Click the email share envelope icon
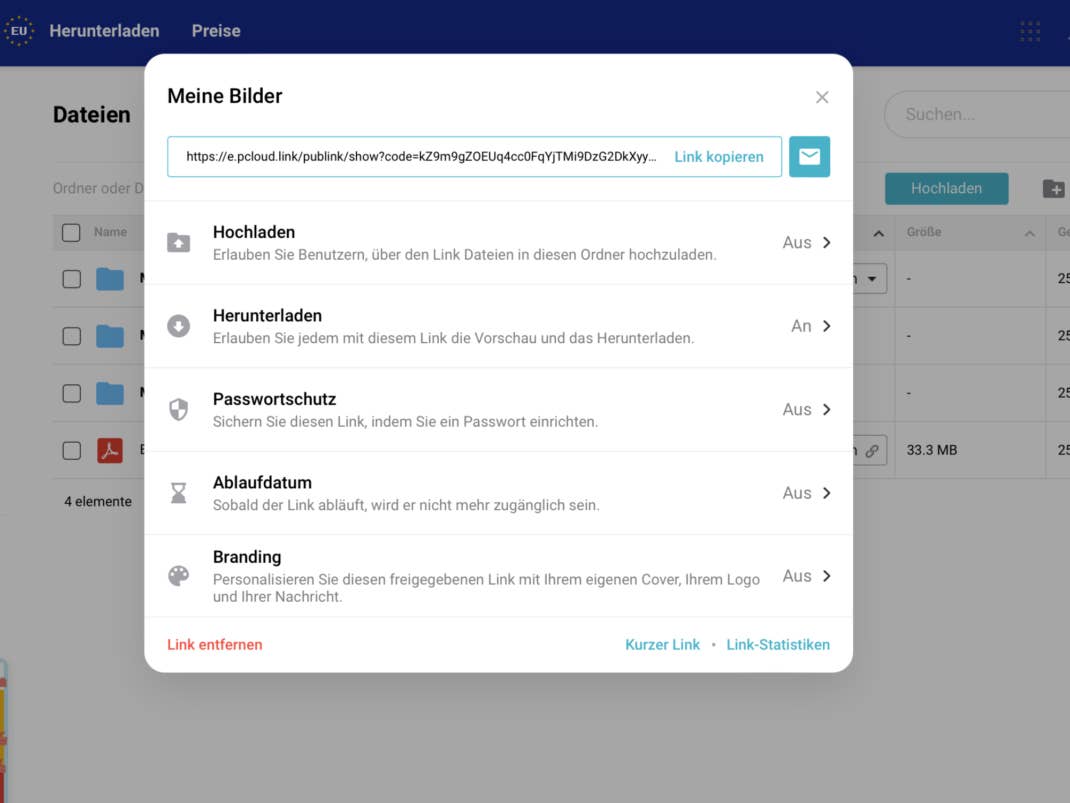1070x803 pixels. click(x=809, y=157)
